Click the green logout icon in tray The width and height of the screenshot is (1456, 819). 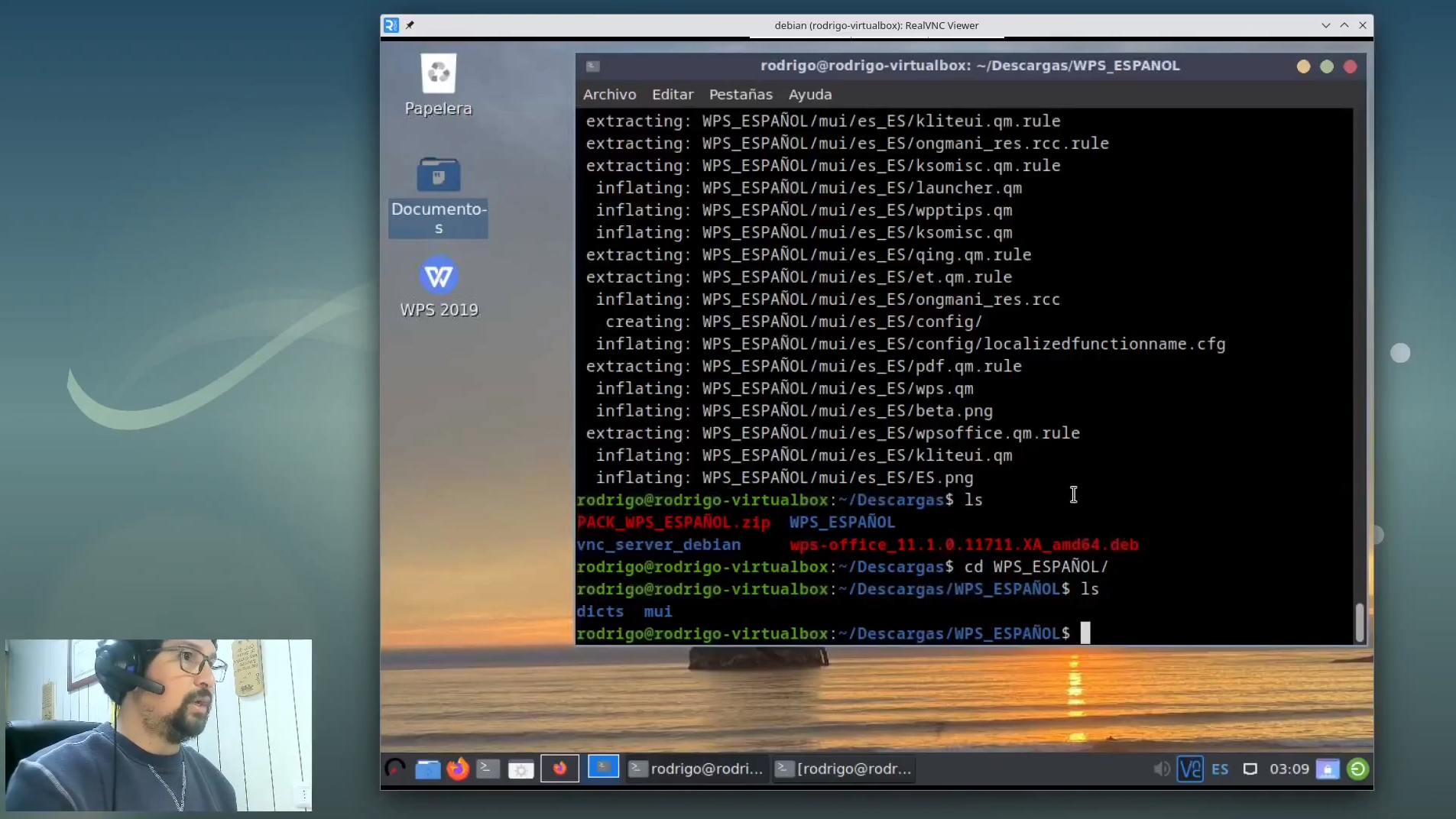[x=1357, y=769]
